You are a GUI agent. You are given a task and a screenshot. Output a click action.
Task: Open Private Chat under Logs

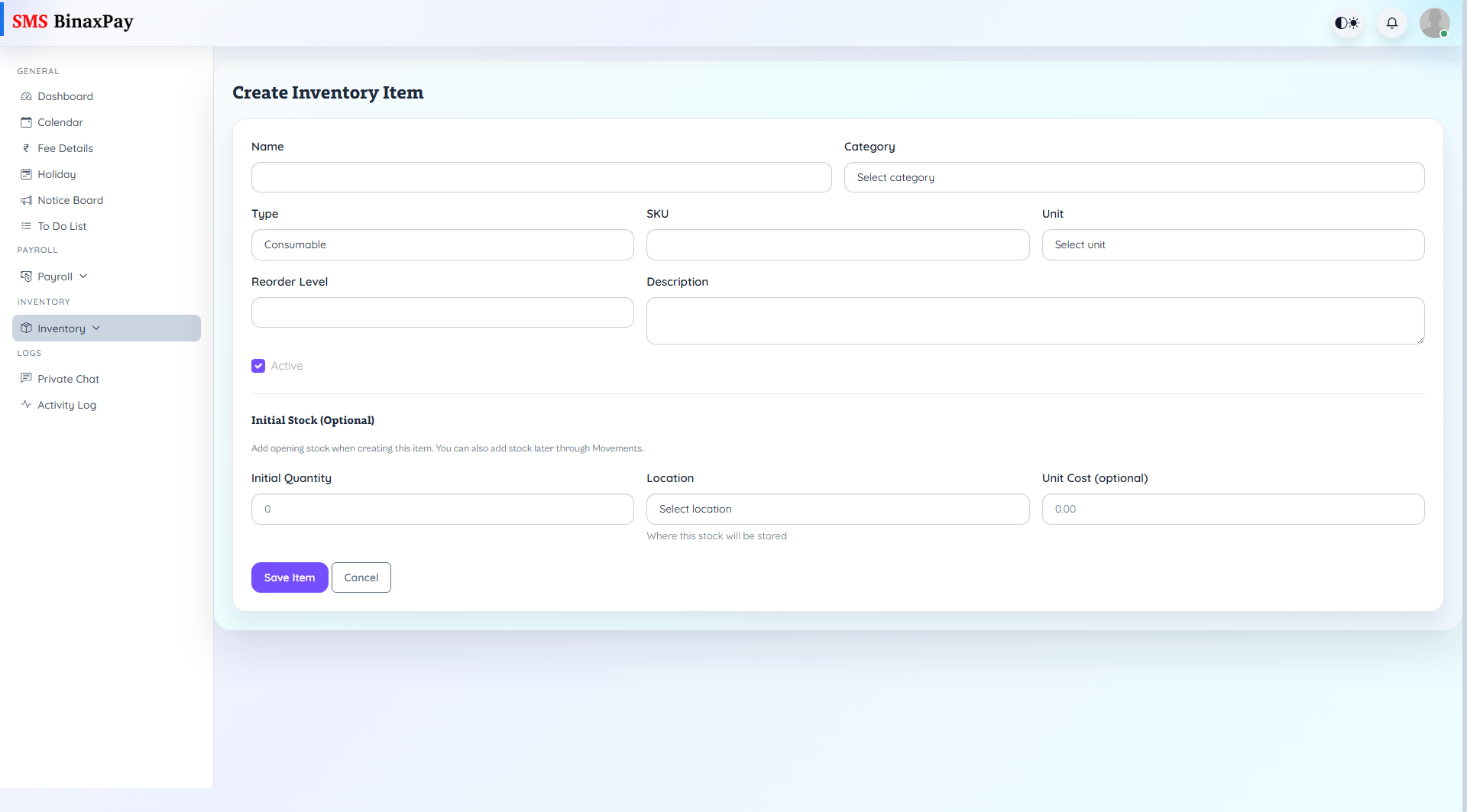tap(68, 379)
